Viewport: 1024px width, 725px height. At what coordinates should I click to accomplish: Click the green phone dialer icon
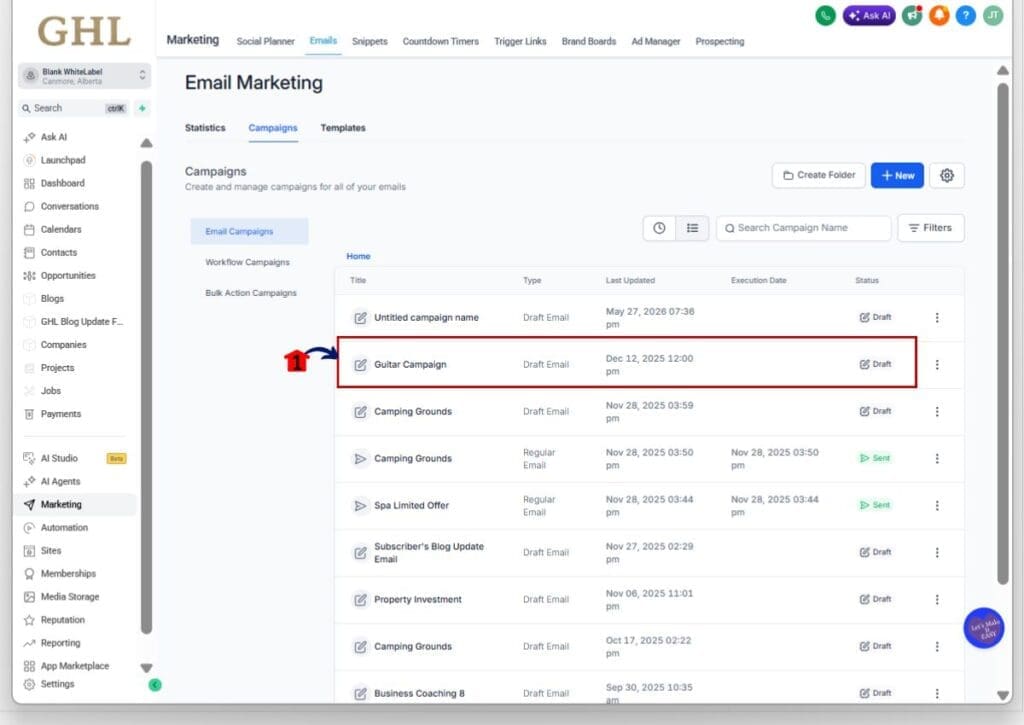tap(825, 15)
